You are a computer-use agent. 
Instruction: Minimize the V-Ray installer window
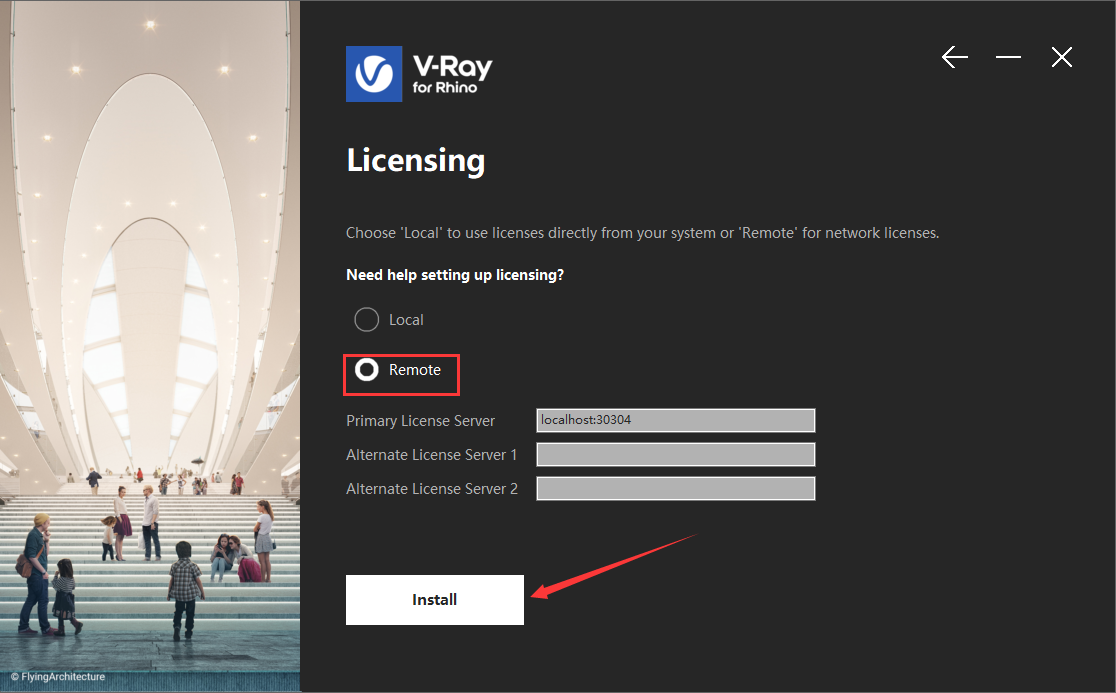1008,57
